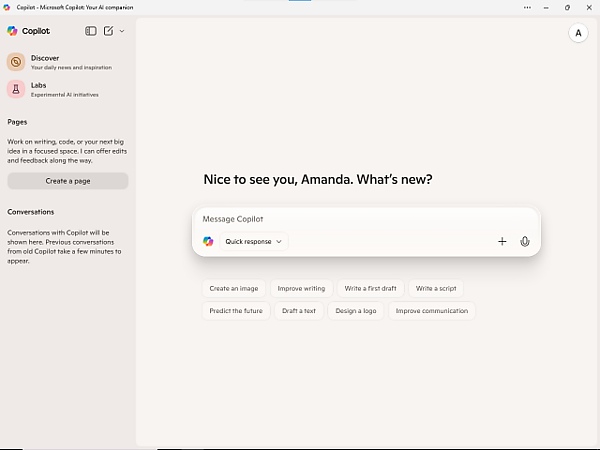Open the three-dot menu in title bar
Viewport: 600px width, 450px height.
pyautogui.click(x=527, y=7)
